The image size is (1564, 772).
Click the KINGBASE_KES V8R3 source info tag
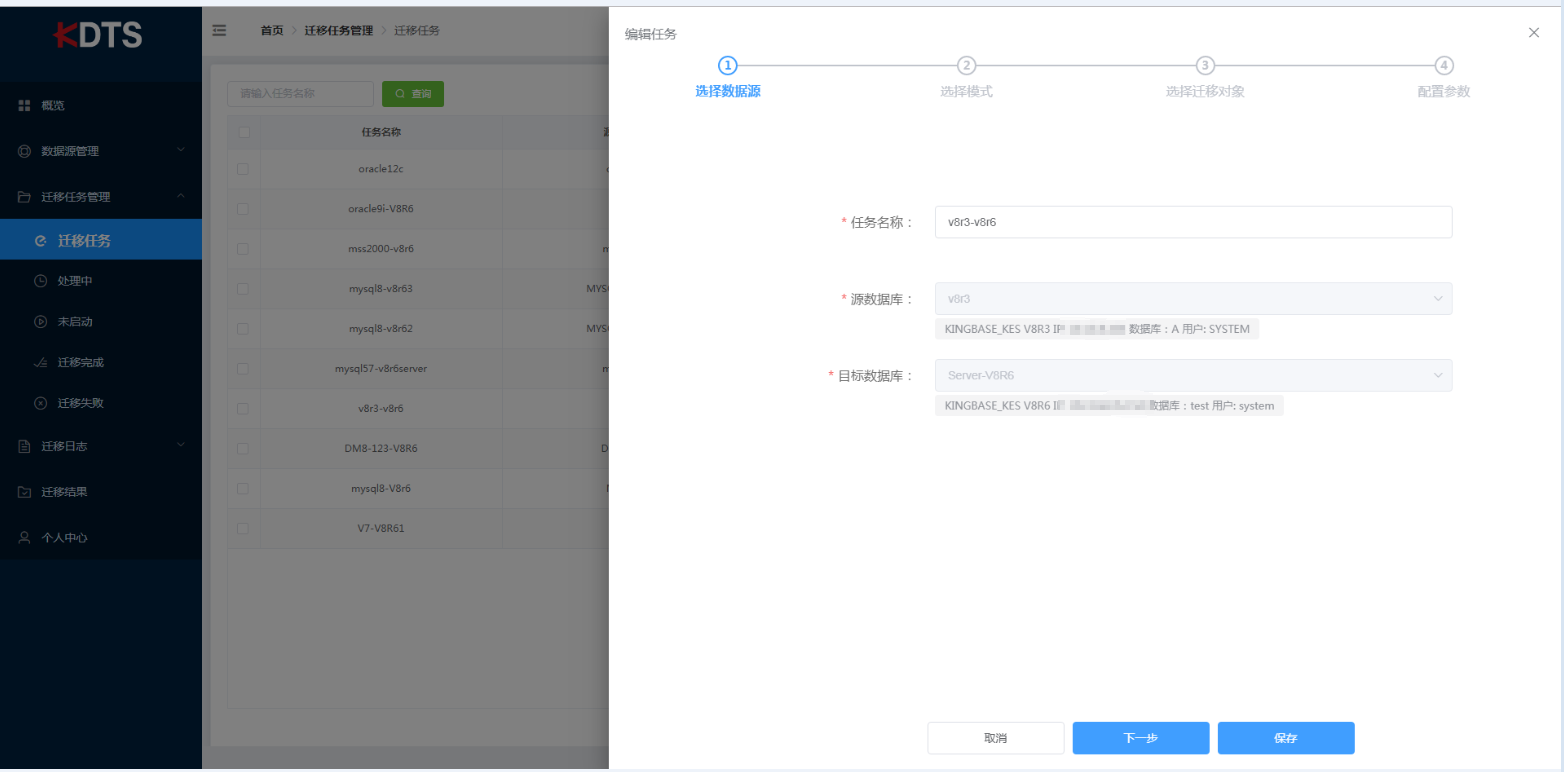1097,329
